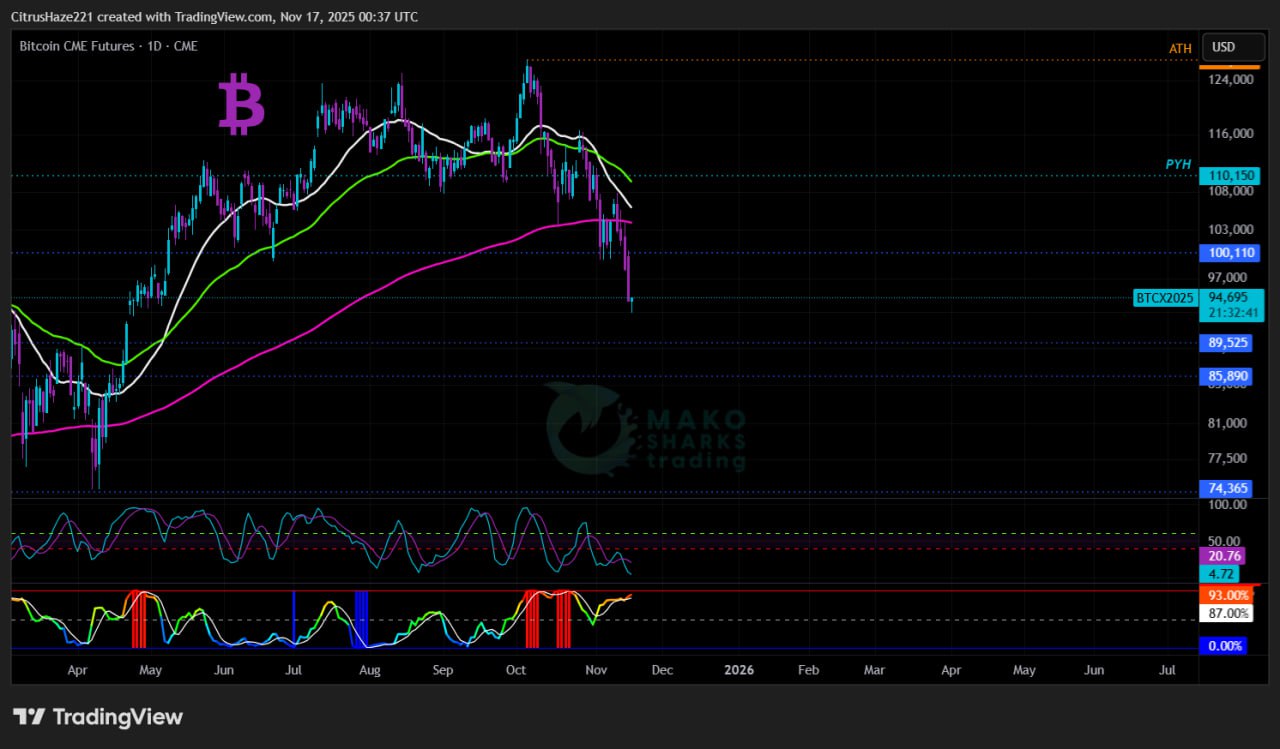Click the 110,150 PYH price label
Viewport: 1280px width, 749px height.
click(x=1231, y=176)
